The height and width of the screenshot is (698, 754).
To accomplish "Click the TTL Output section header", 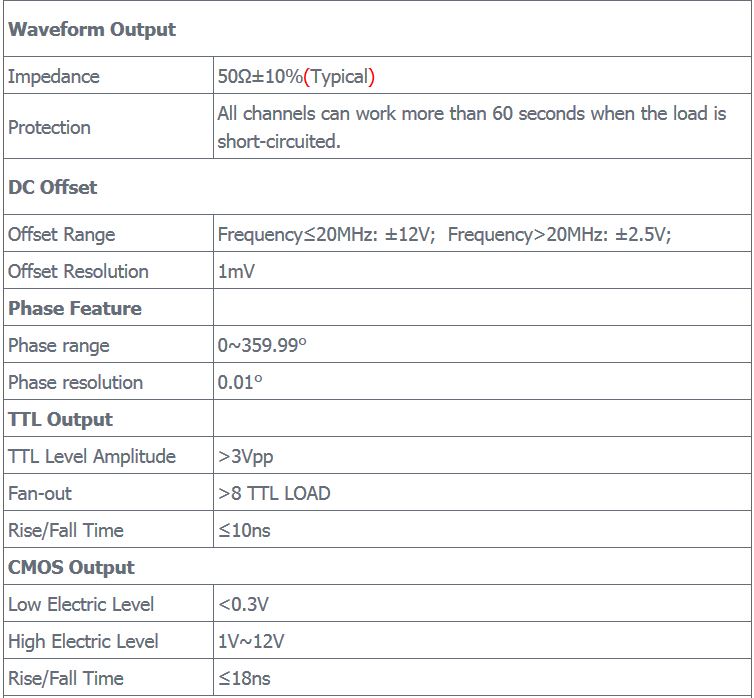I will (x=60, y=419).
